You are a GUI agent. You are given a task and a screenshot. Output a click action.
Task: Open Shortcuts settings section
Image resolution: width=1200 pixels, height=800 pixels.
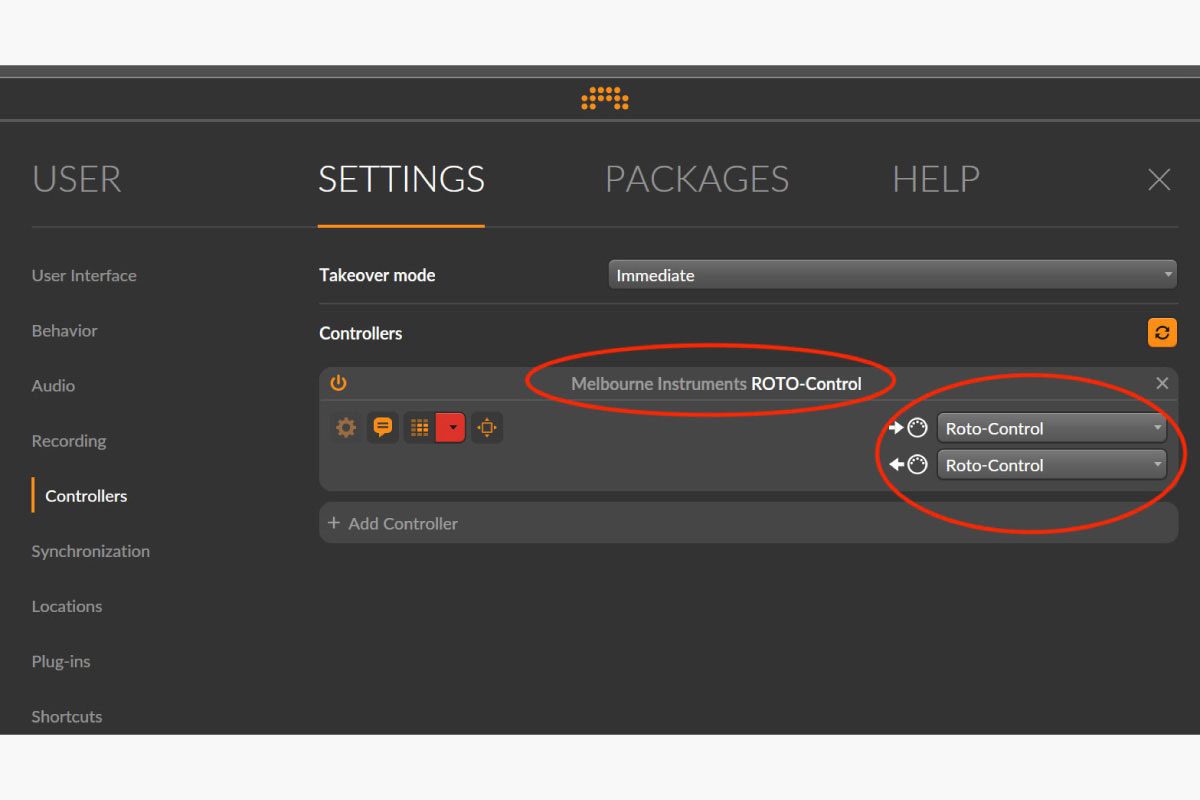(x=67, y=716)
